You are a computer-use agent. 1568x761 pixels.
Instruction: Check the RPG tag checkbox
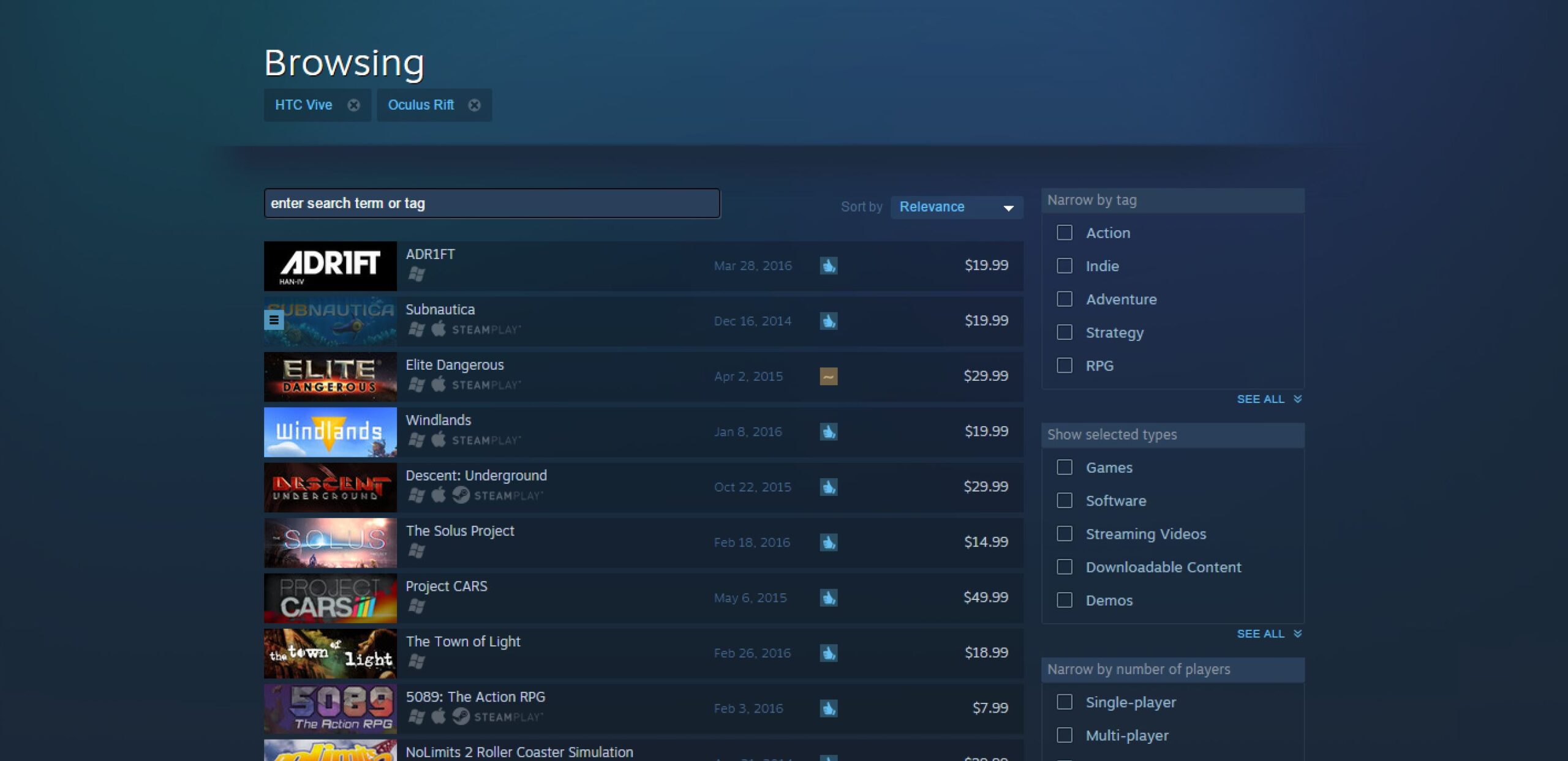1065,366
